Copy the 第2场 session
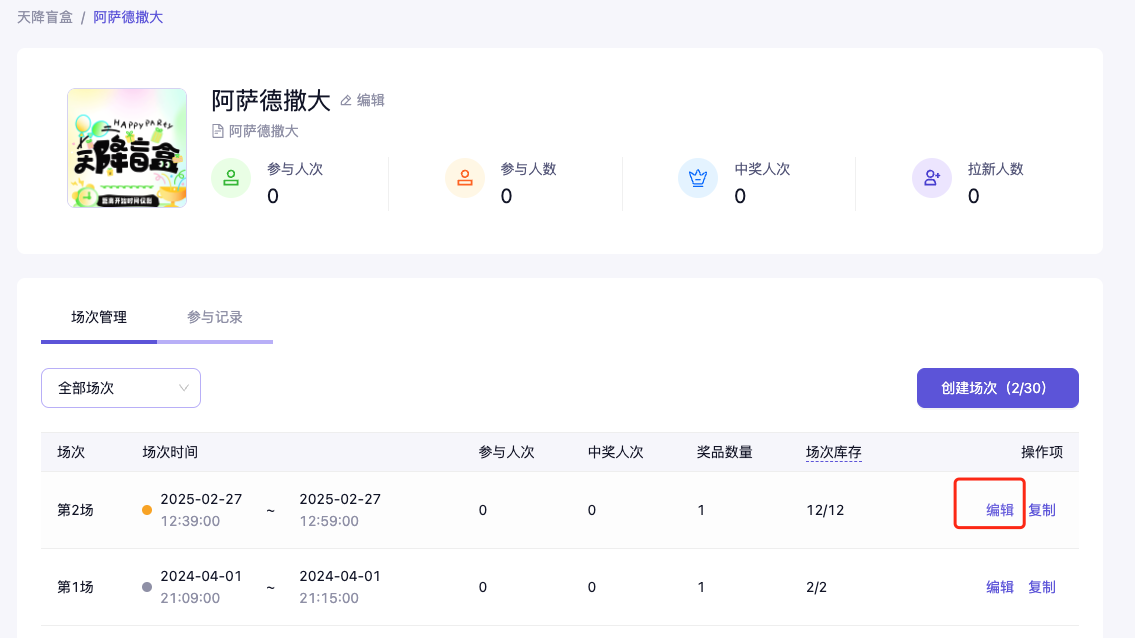 (1042, 510)
